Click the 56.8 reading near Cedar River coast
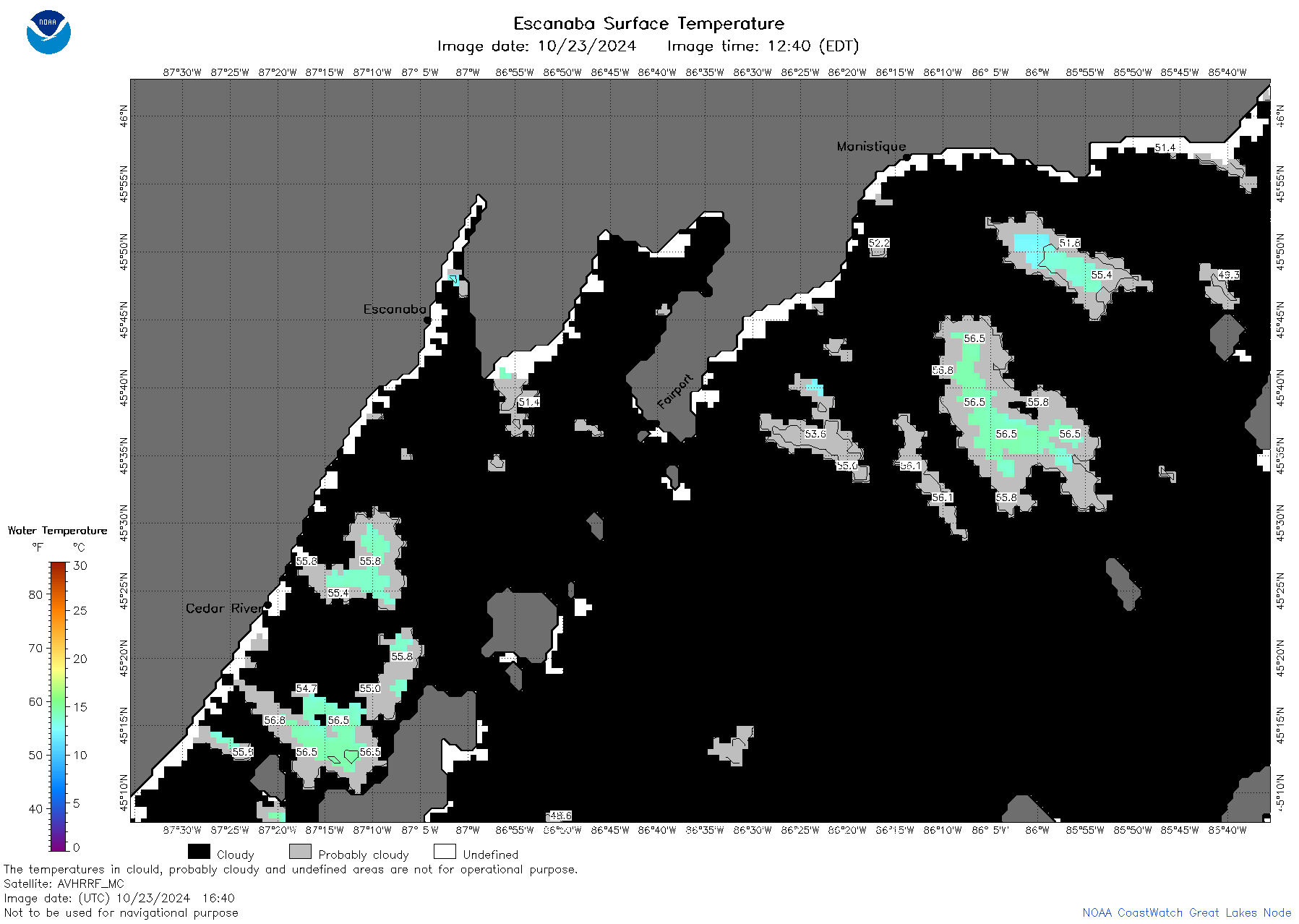 point(275,720)
